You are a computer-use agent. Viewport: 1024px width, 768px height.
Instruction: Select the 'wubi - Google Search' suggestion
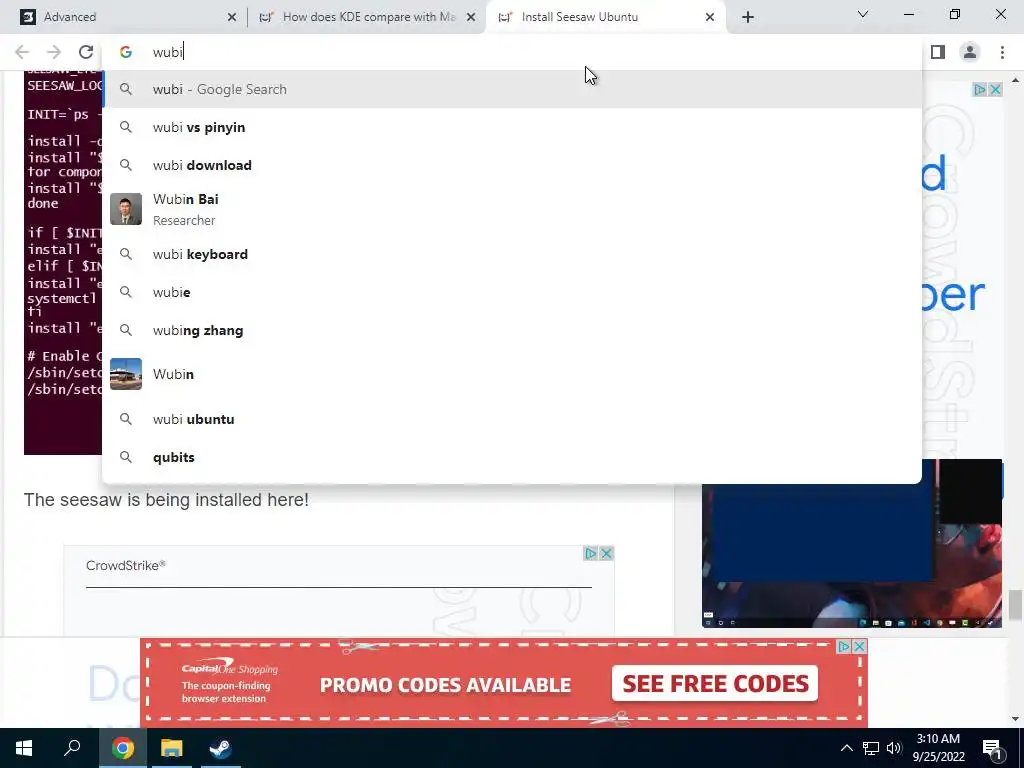tap(511, 89)
